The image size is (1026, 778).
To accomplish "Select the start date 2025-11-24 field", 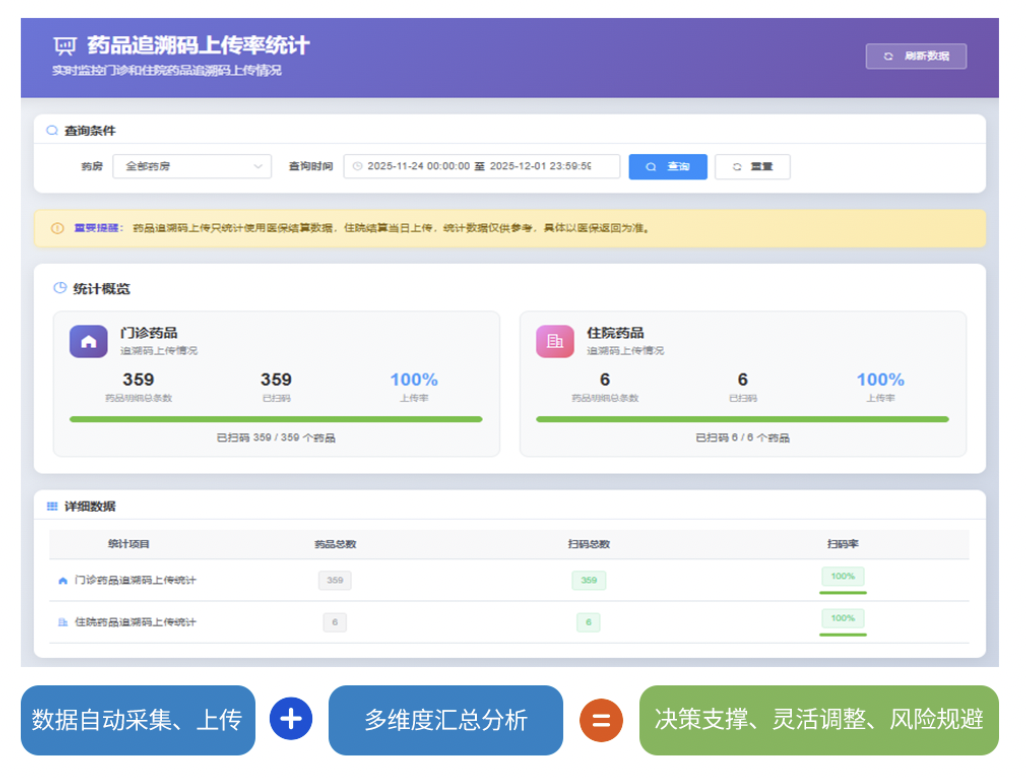I will [418, 167].
